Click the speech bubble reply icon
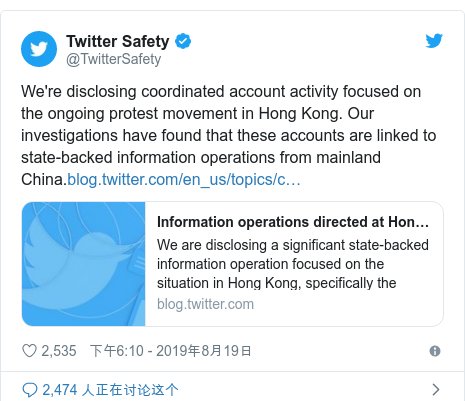This screenshot has width=465, height=401. coord(30,390)
